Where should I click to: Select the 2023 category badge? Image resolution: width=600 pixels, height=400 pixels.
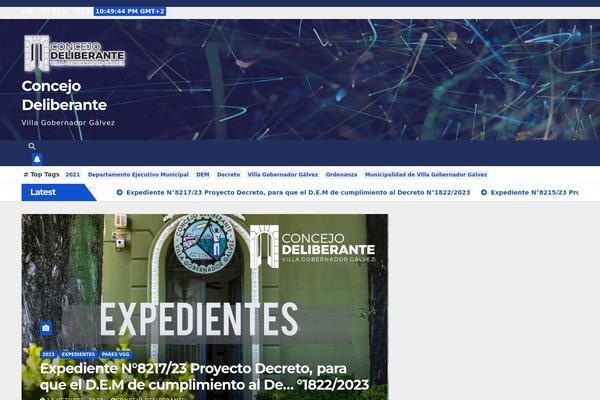click(48, 354)
